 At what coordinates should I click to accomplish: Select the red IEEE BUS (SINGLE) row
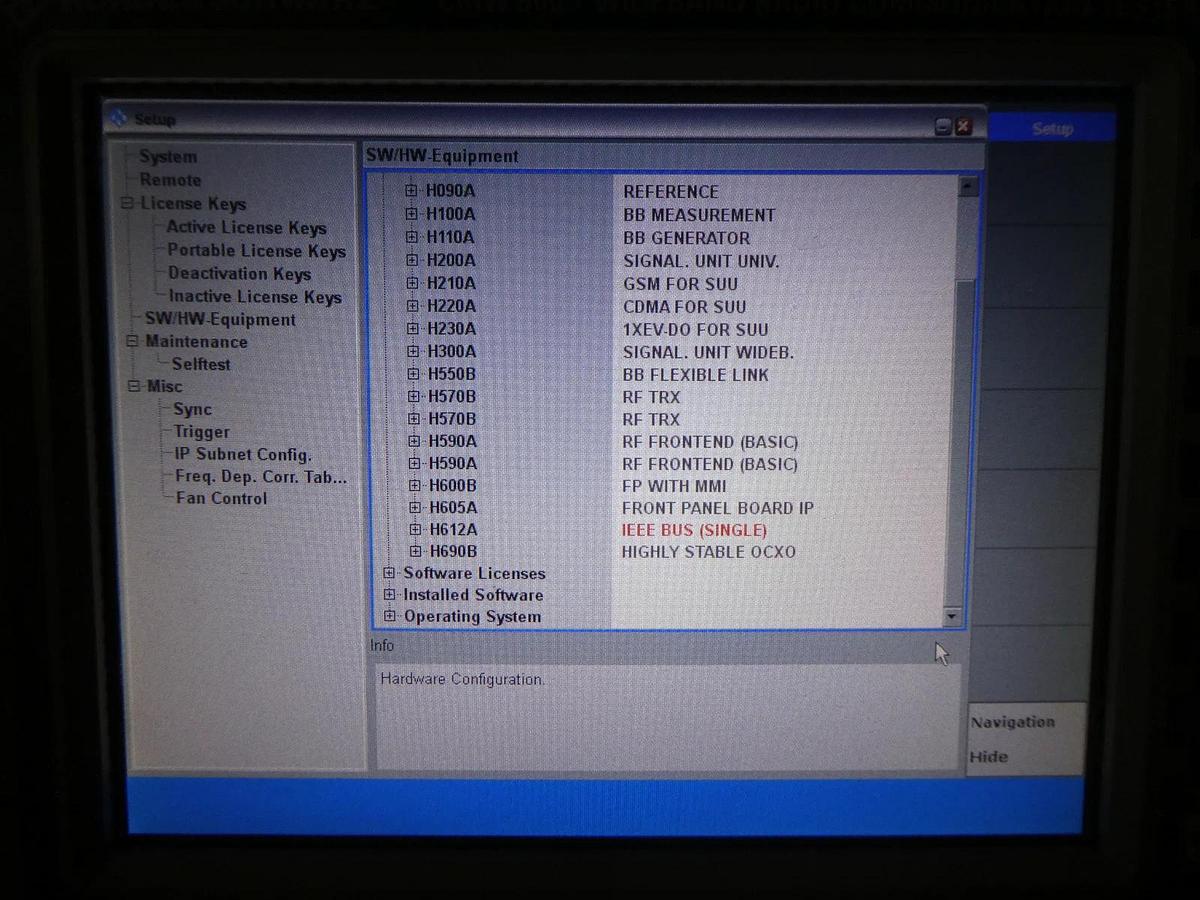pos(694,530)
